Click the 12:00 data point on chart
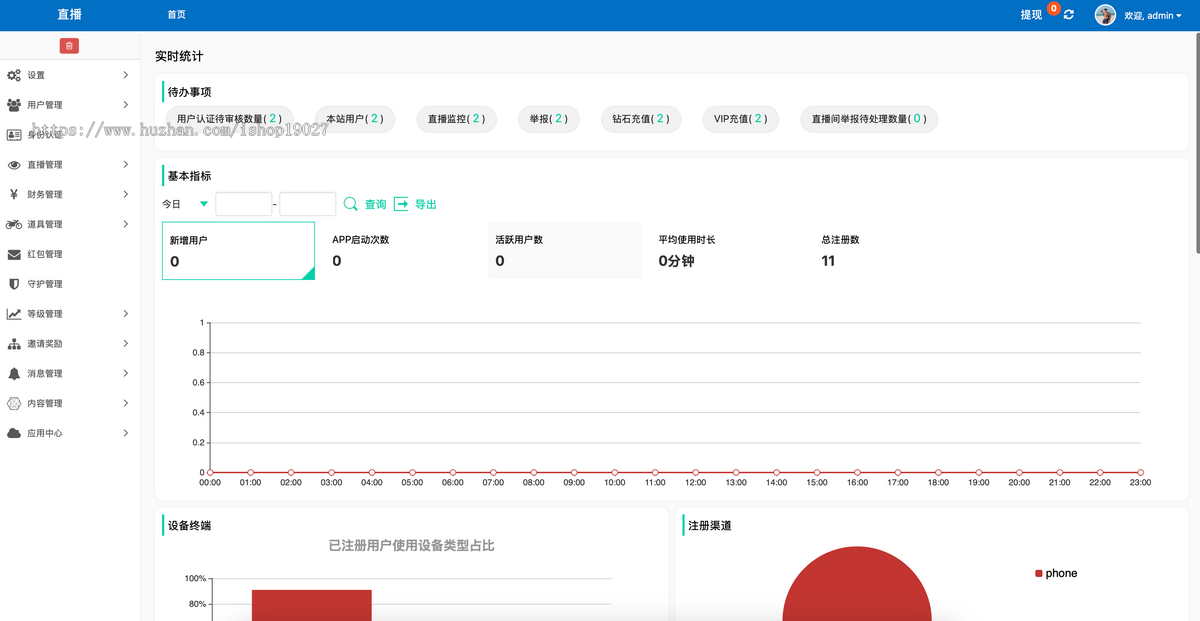 click(x=695, y=472)
